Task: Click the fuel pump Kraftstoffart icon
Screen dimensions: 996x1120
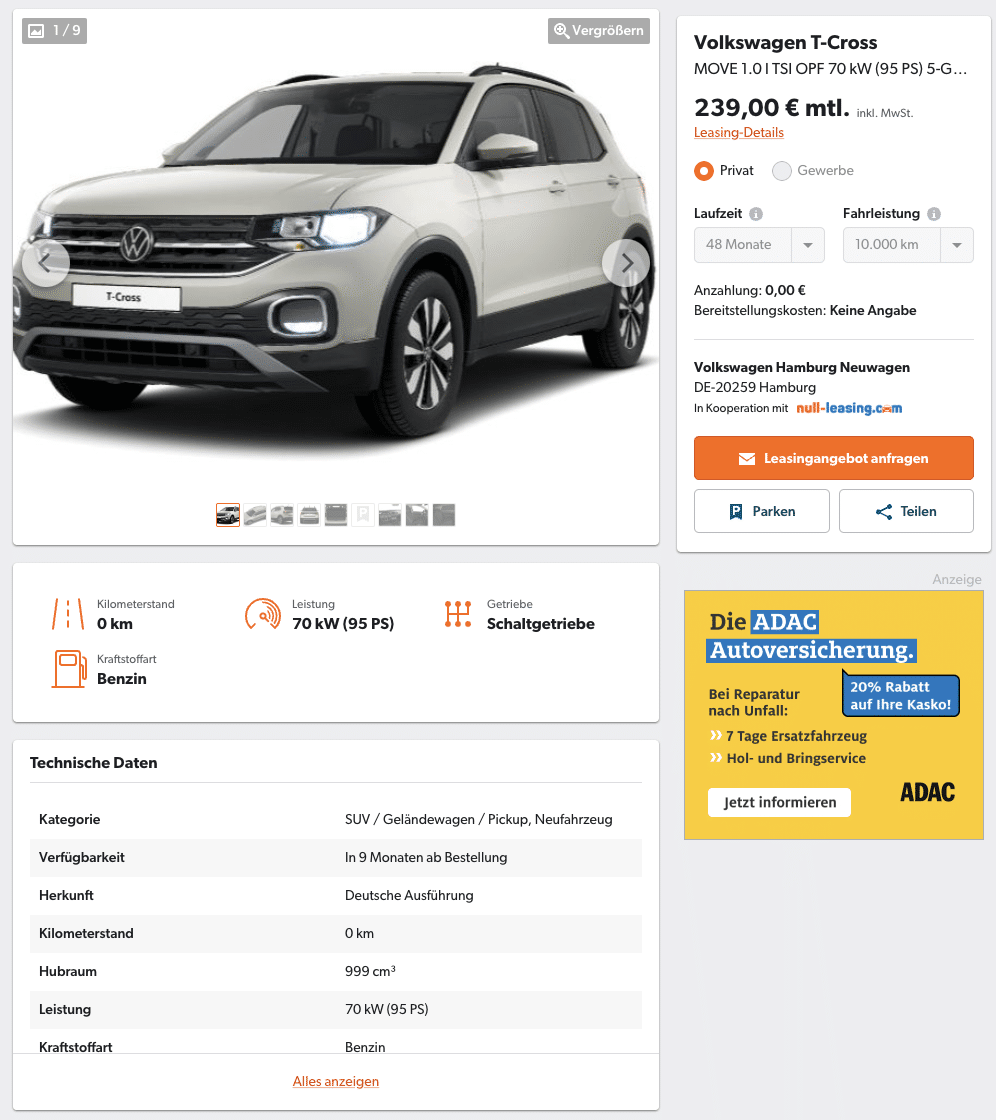Action: [69, 669]
